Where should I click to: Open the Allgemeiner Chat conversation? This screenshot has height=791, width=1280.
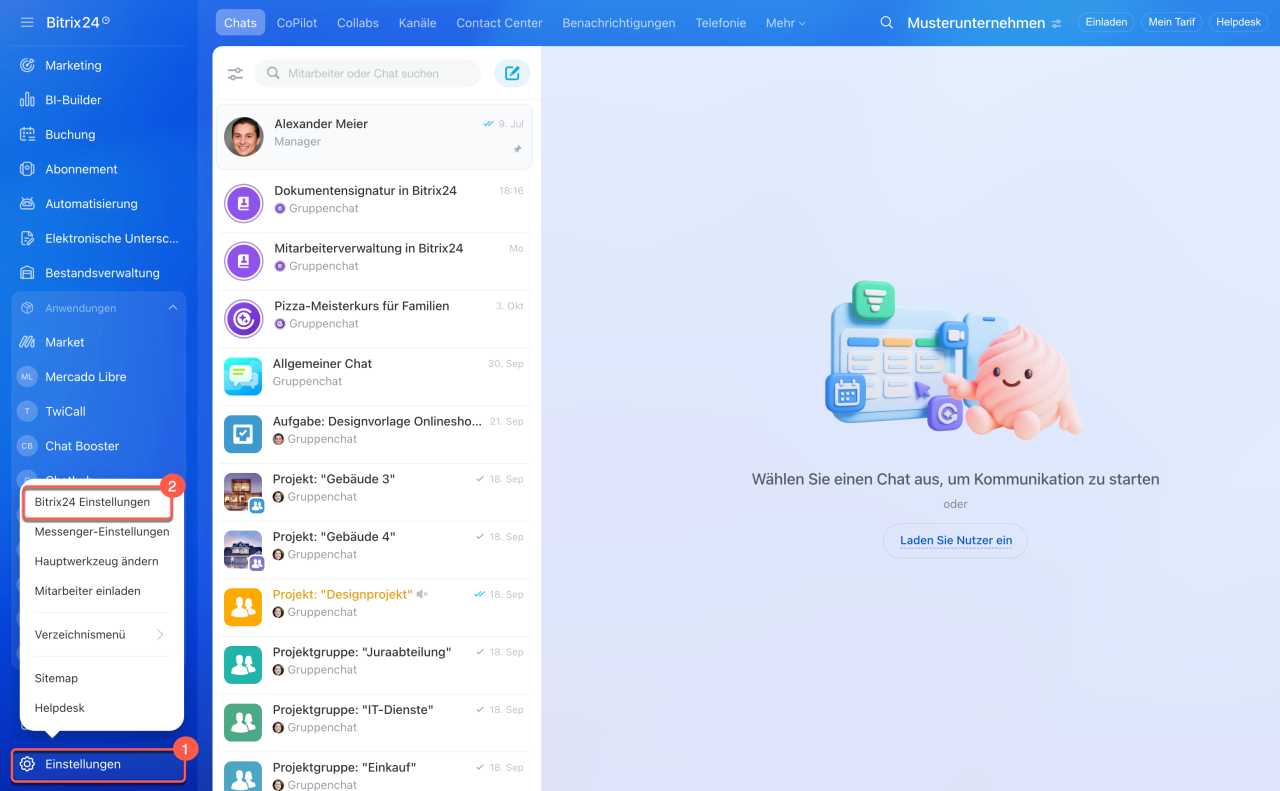tap(375, 376)
